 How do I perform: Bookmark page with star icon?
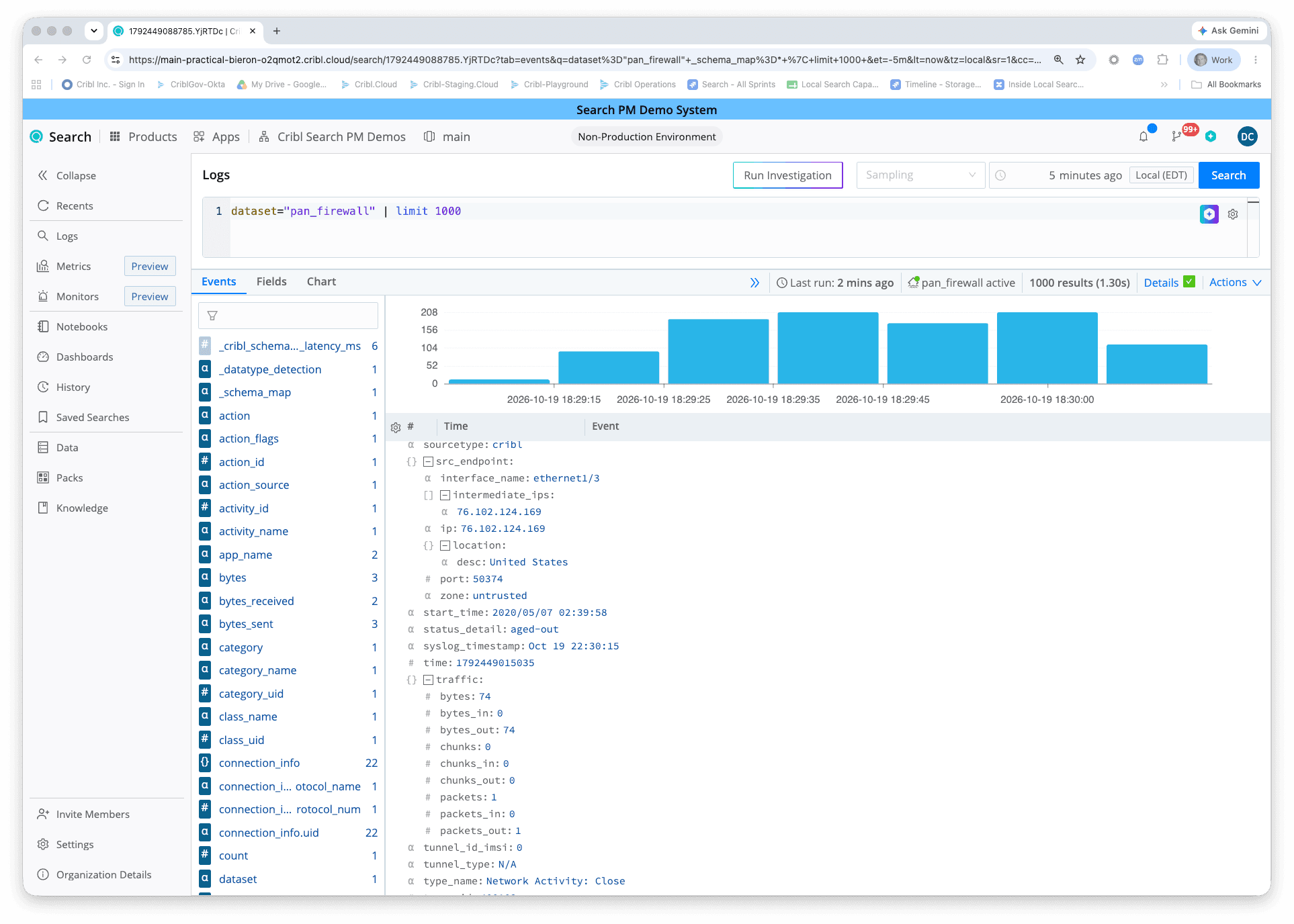(1080, 60)
